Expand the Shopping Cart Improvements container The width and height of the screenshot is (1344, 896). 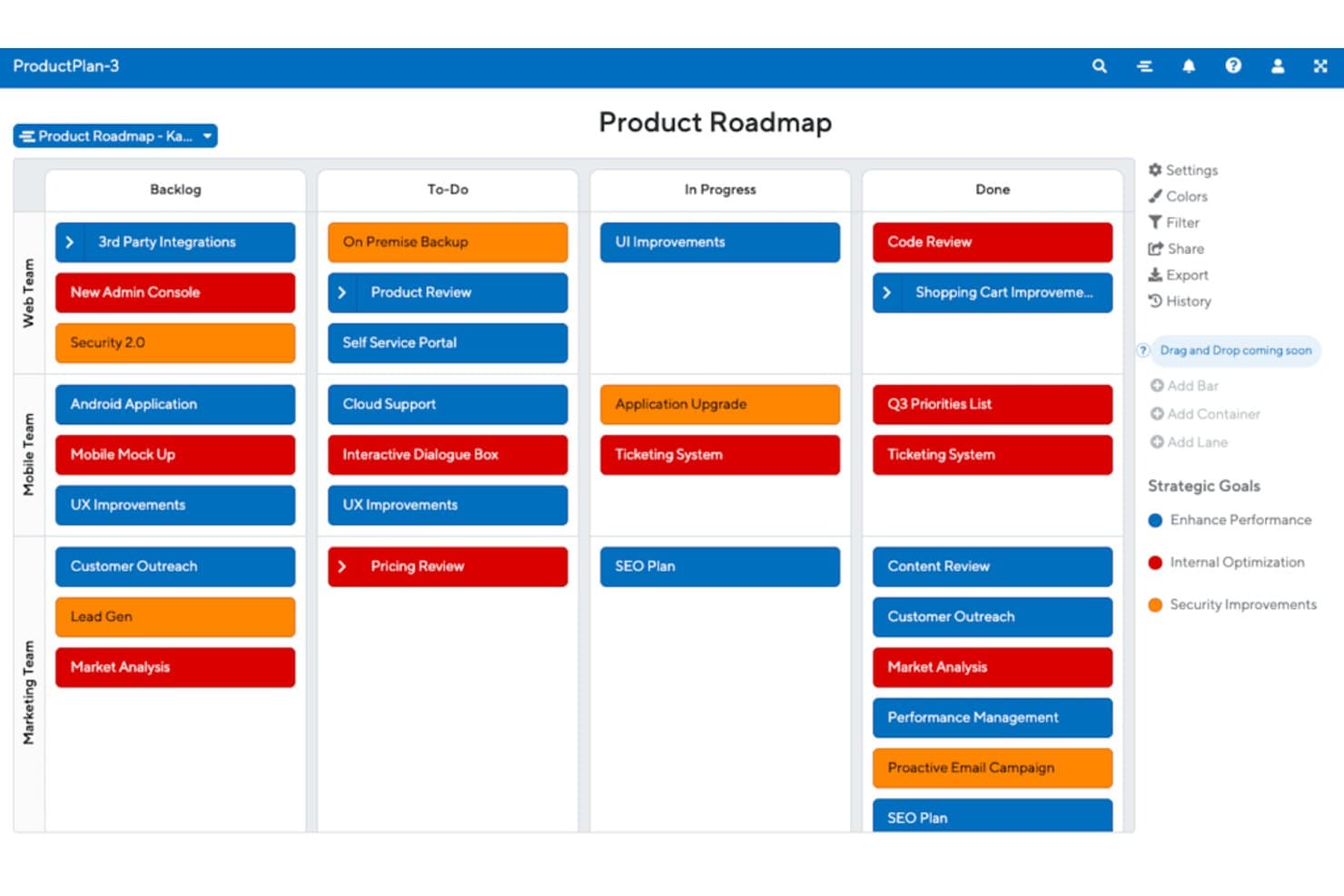(x=886, y=292)
